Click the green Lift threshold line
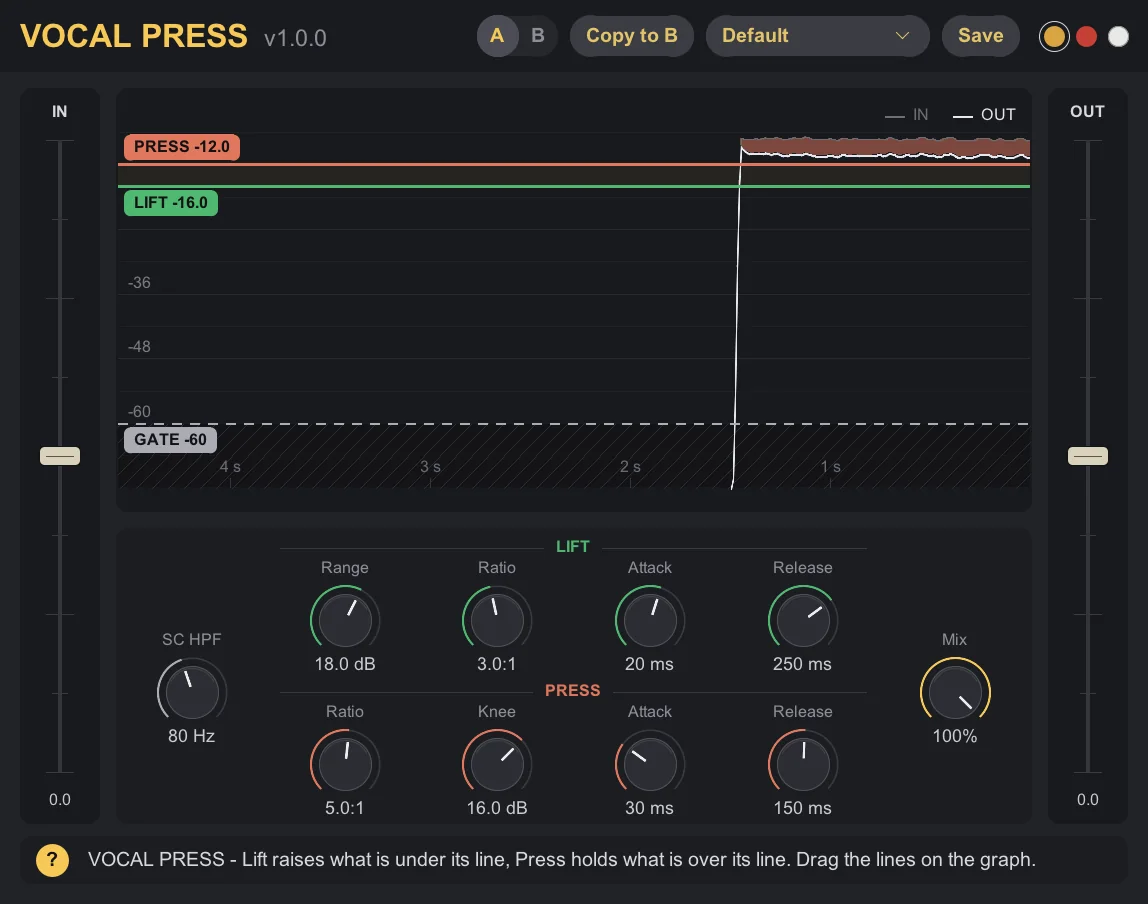The height and width of the screenshot is (904, 1148). pyautogui.click(x=574, y=187)
